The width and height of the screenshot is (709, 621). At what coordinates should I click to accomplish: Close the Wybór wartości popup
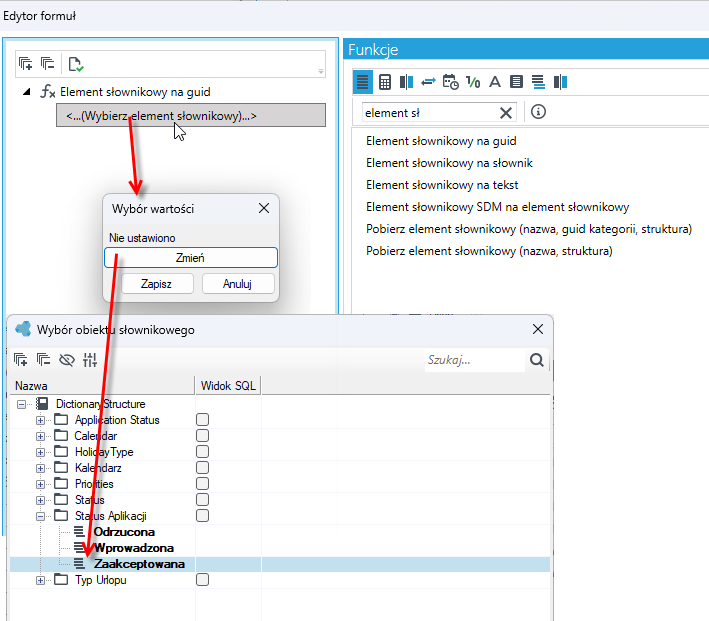coord(264,208)
